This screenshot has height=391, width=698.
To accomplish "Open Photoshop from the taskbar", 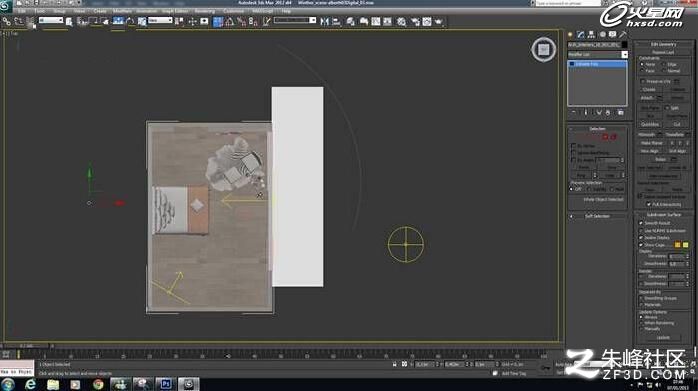I will pos(166,384).
